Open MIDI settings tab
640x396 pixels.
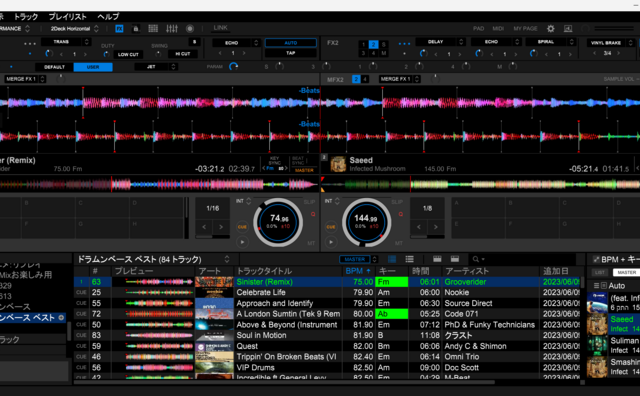point(498,29)
